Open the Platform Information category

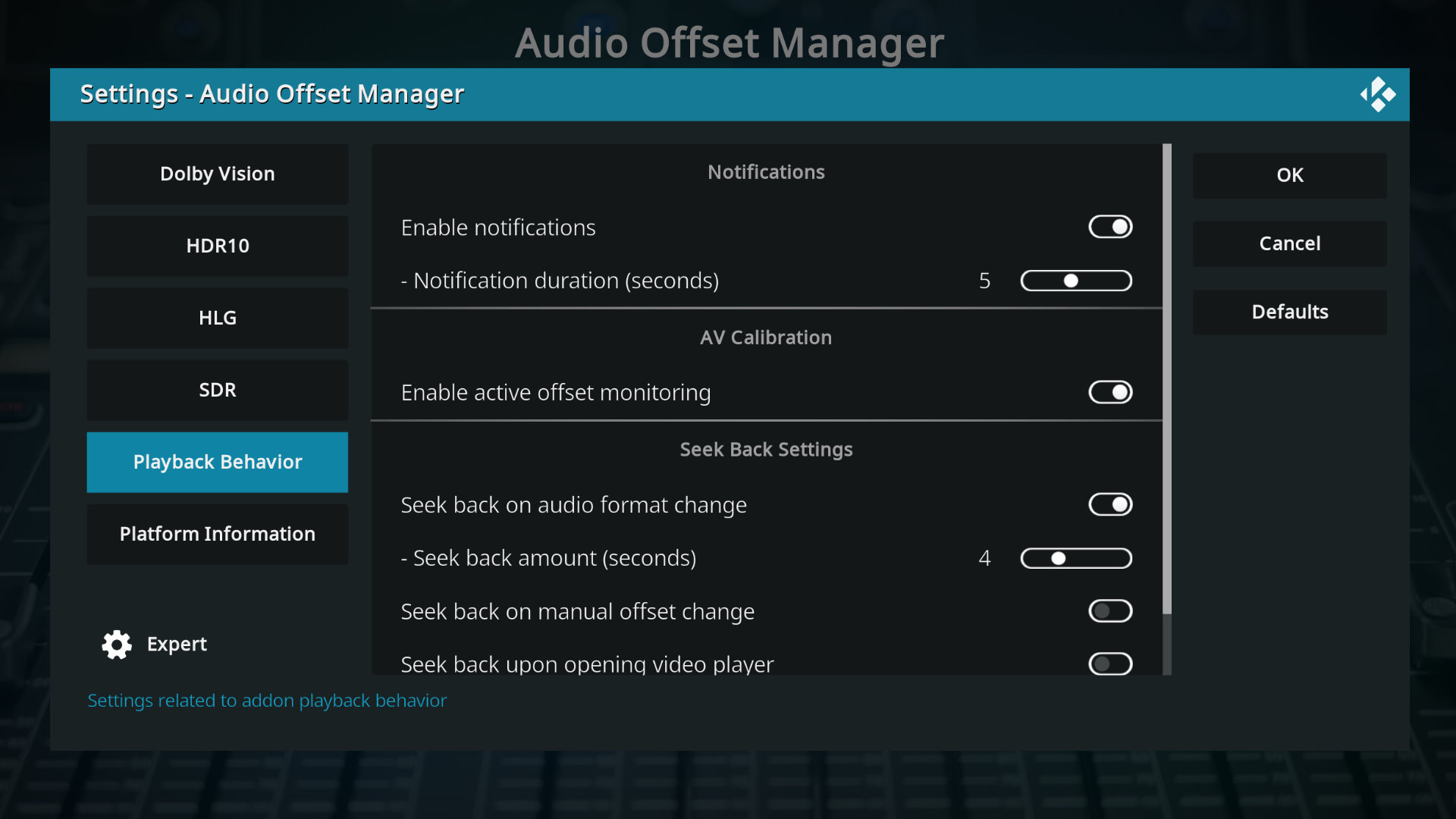pos(218,534)
